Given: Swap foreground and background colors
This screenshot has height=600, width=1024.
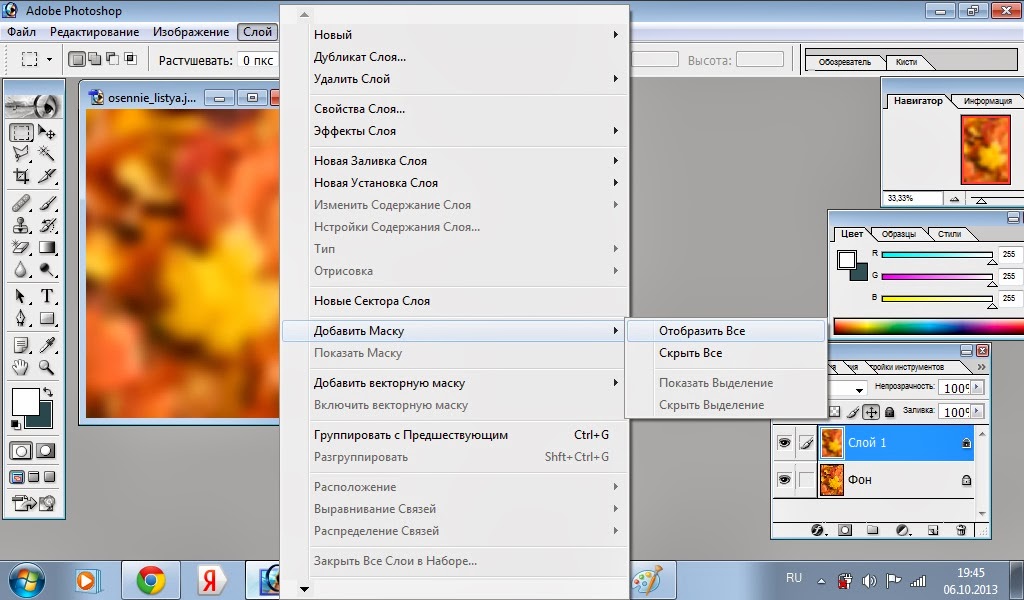Looking at the screenshot, I should tap(48, 392).
